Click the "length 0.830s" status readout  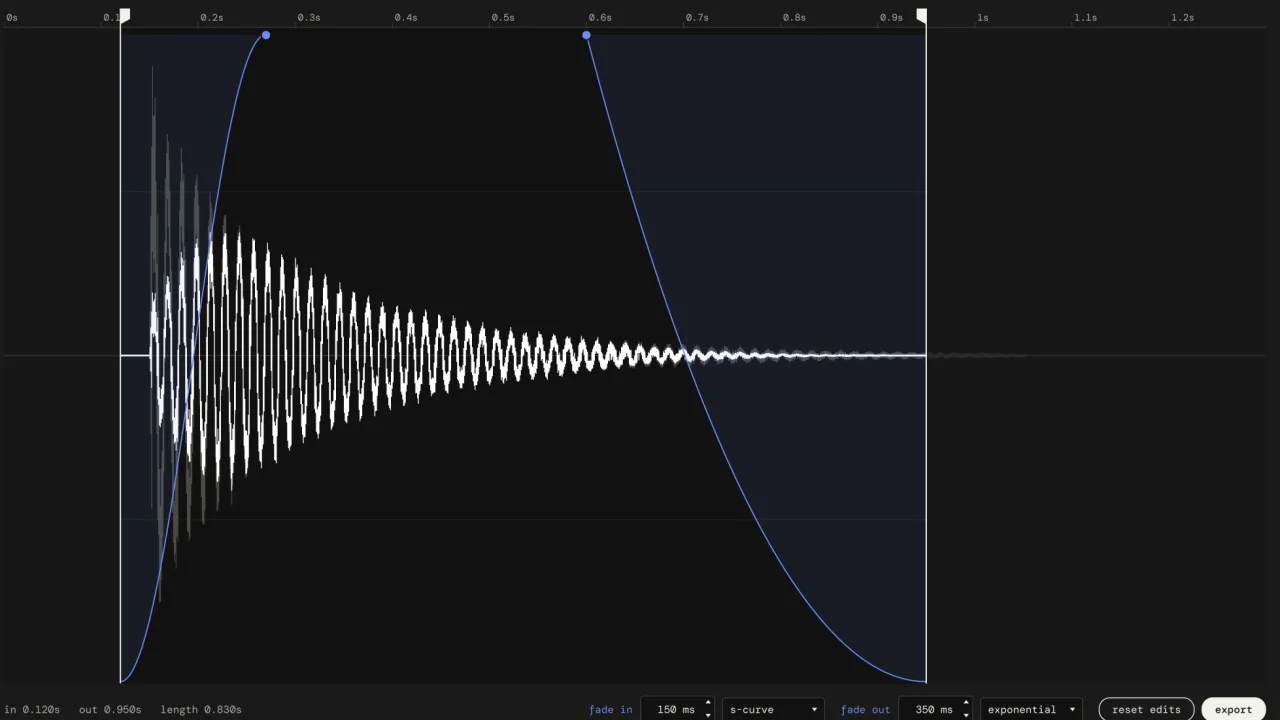point(201,710)
